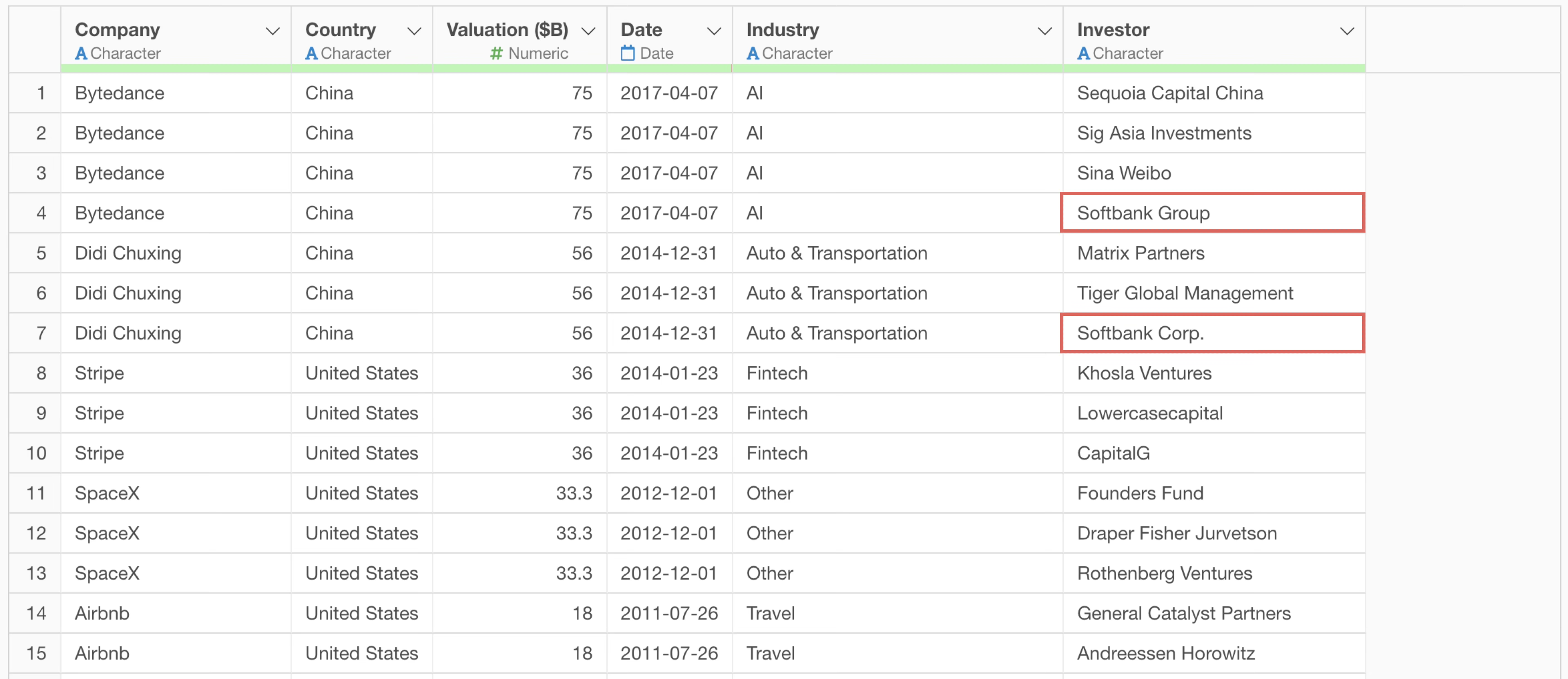The height and width of the screenshot is (679, 1568).
Task: Click the Character type icon under Industry
Action: [752, 53]
